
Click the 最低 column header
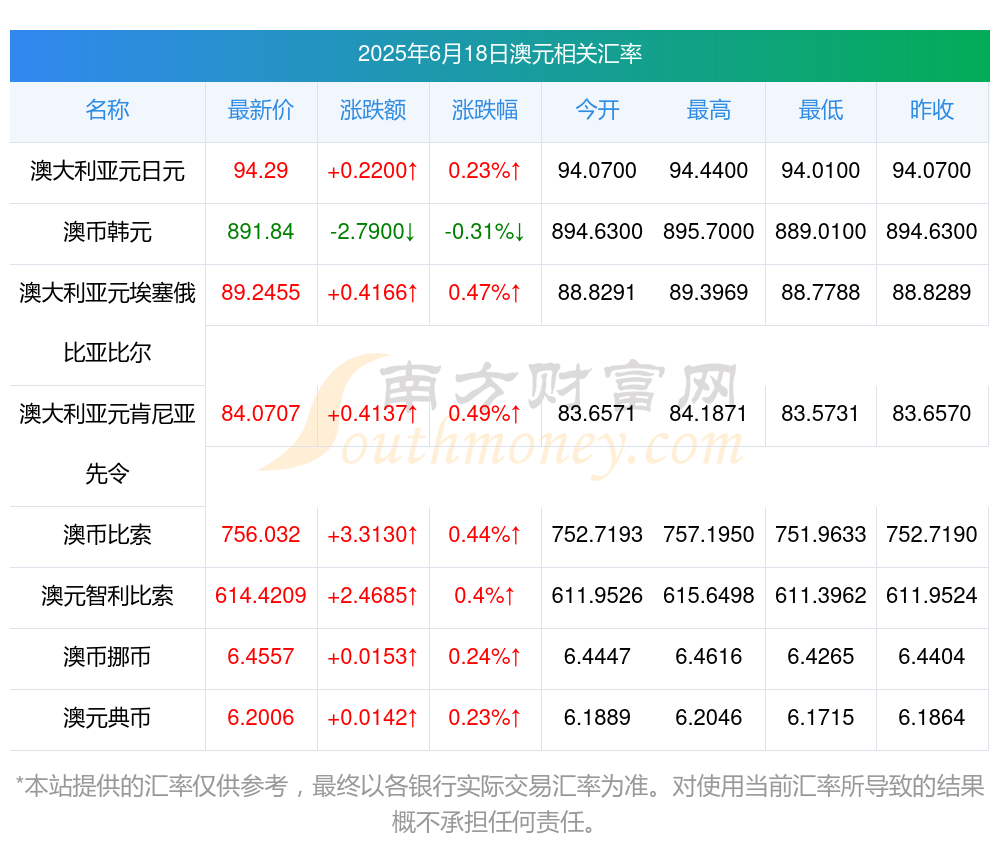pyautogui.click(x=821, y=110)
